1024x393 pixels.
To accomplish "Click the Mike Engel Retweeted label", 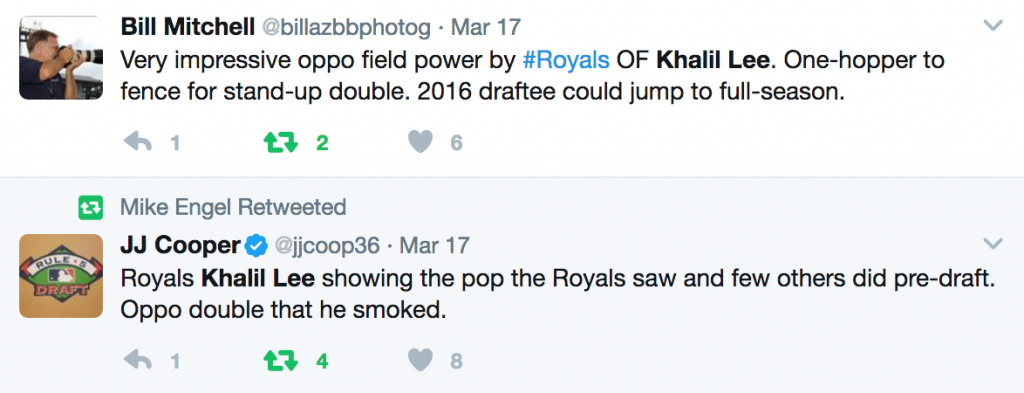I will pos(233,208).
